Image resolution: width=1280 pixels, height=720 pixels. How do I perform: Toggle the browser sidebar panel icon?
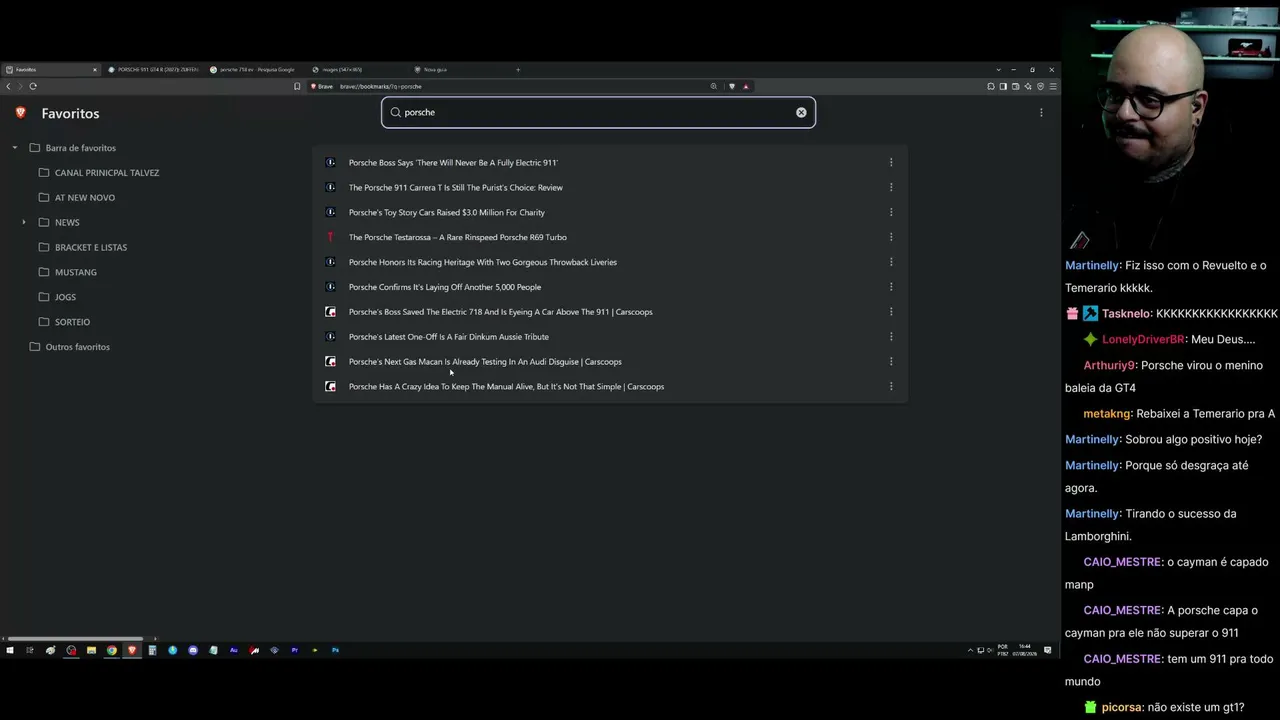[x=1003, y=86]
